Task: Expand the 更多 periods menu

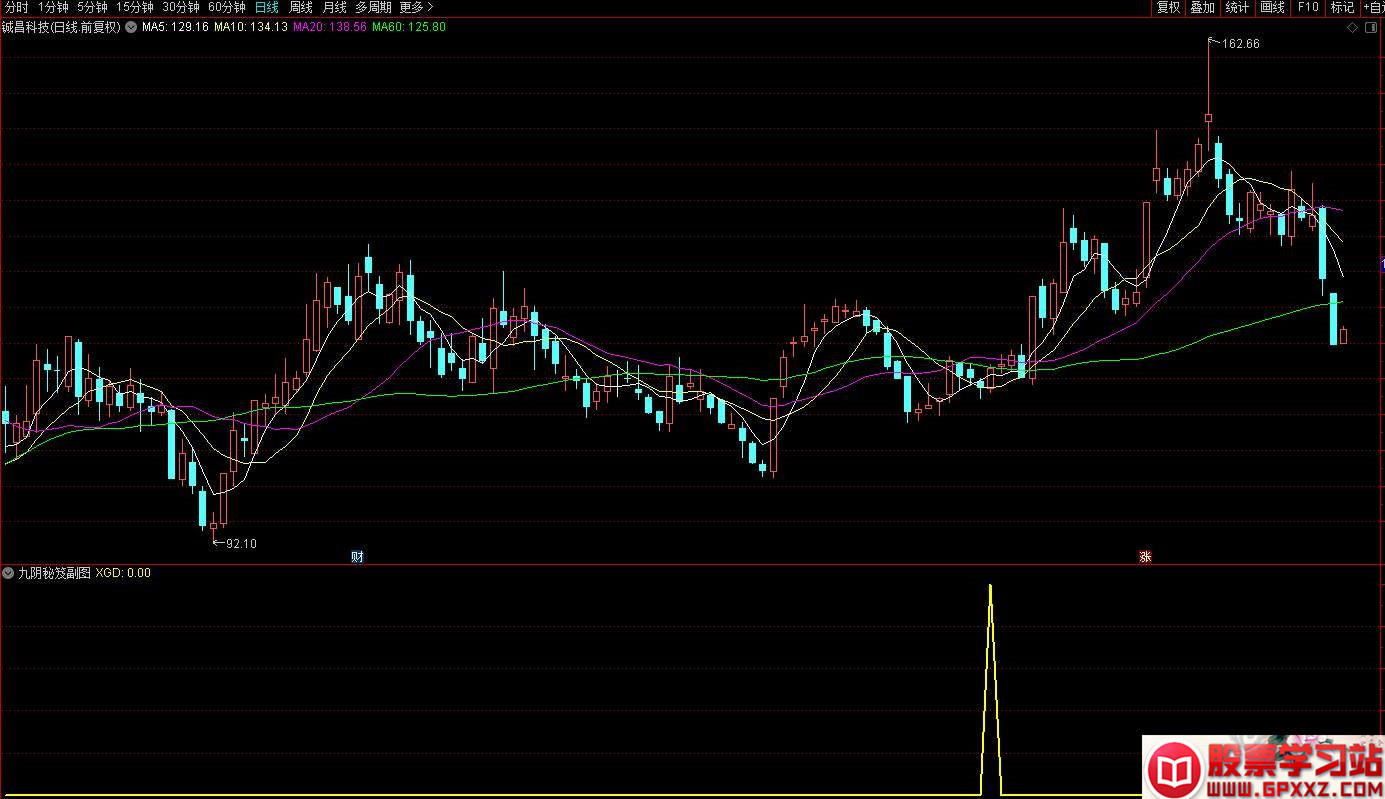Action: click(416, 7)
